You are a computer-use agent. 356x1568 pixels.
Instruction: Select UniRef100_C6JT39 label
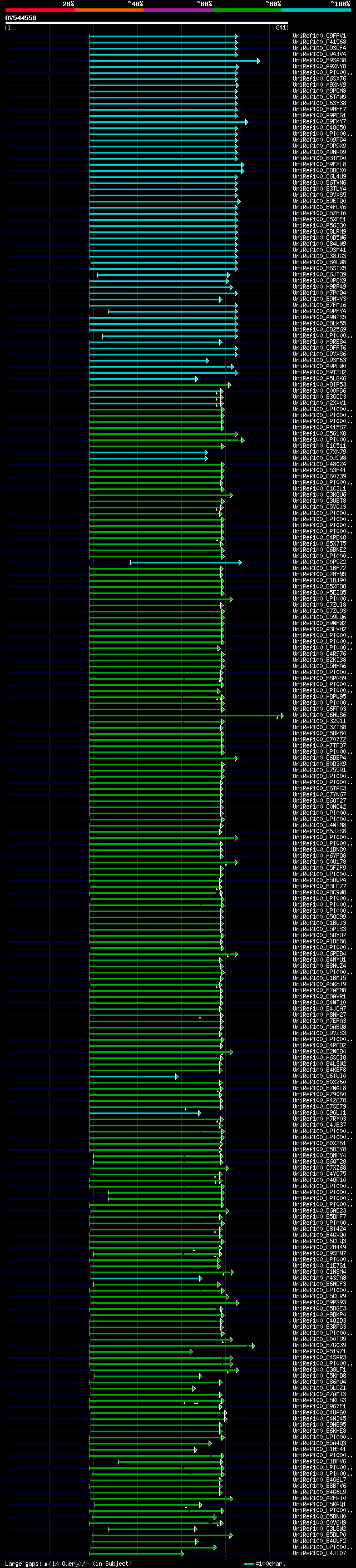[319, 275]
